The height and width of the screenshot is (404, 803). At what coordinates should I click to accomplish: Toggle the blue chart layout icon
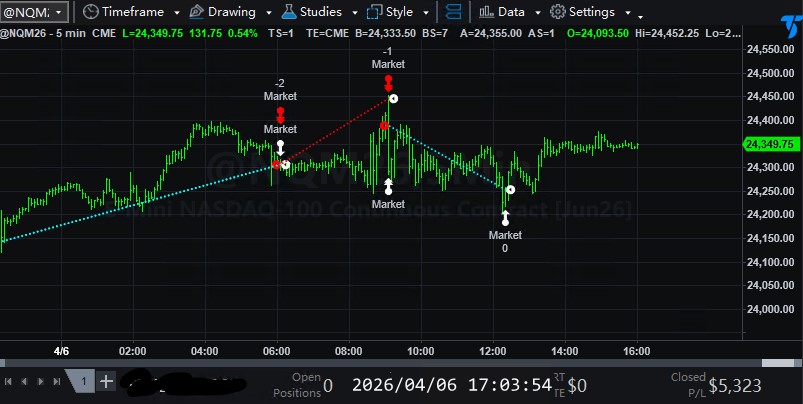453,12
